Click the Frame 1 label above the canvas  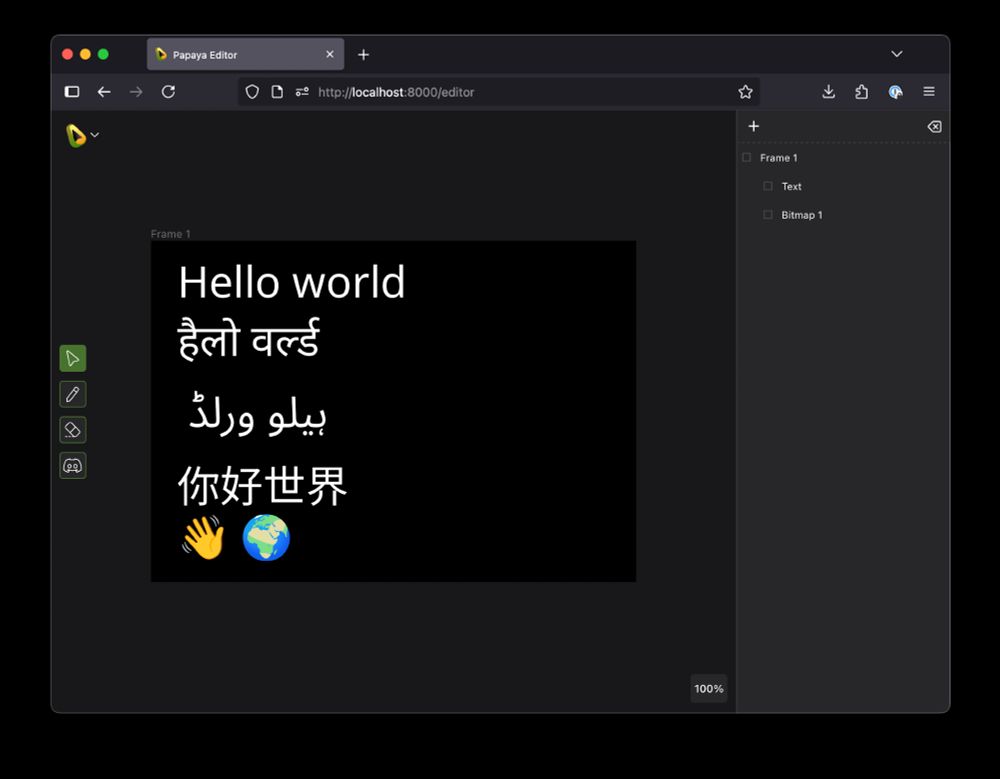tap(170, 234)
